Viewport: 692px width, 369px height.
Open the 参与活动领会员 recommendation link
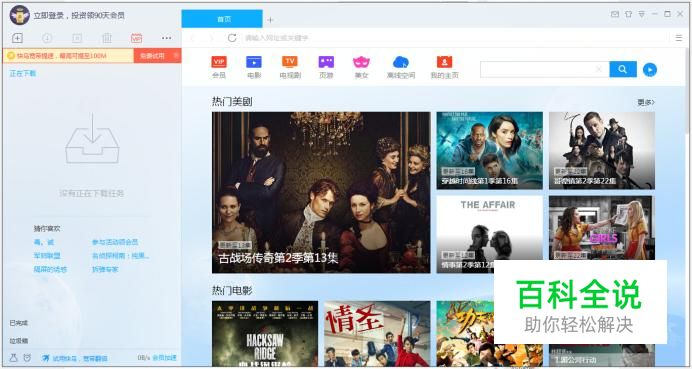pos(115,242)
